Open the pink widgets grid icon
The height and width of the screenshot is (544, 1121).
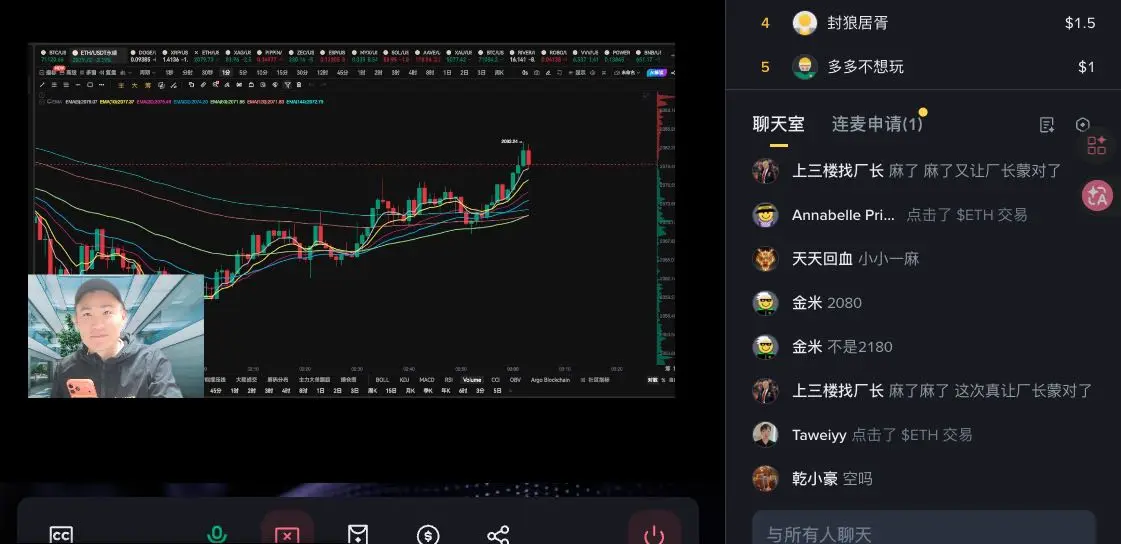pos(1097,145)
